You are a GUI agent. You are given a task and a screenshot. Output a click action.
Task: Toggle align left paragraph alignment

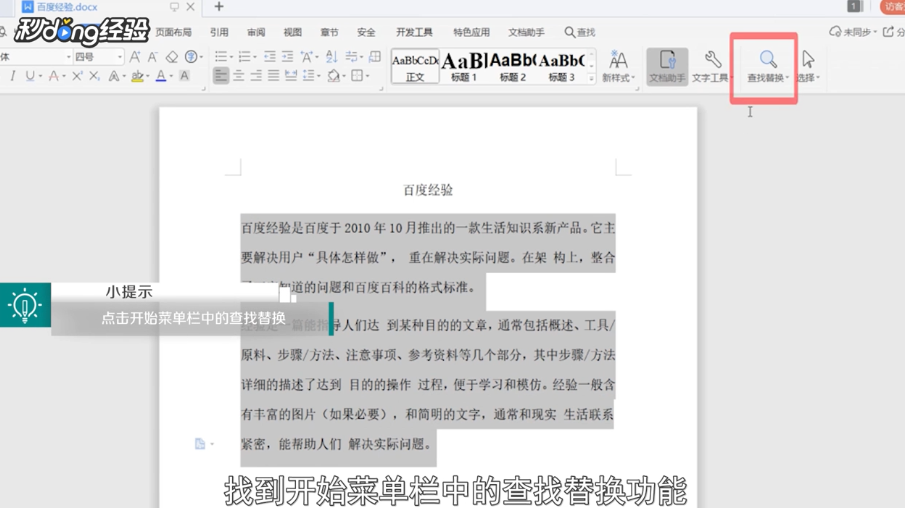[220, 76]
